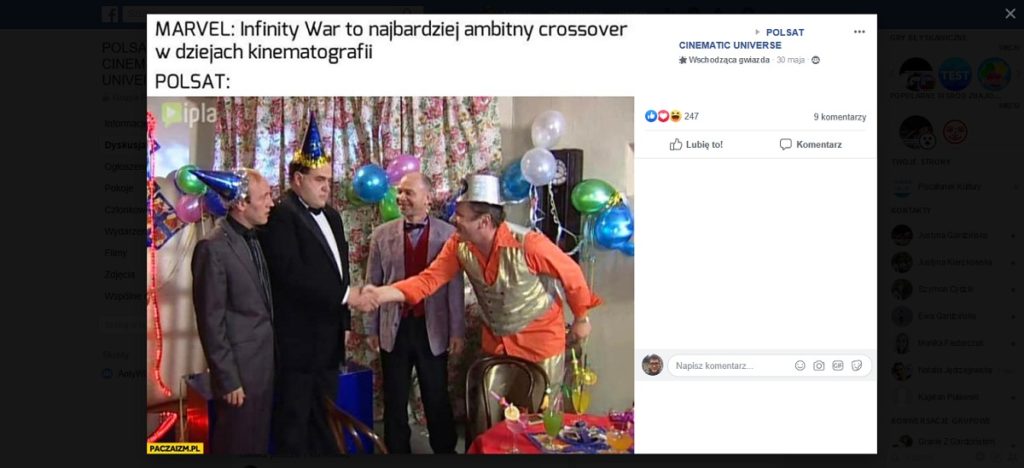View the 247 reactions count list
Screen dimensions: 1024x468
(691, 117)
